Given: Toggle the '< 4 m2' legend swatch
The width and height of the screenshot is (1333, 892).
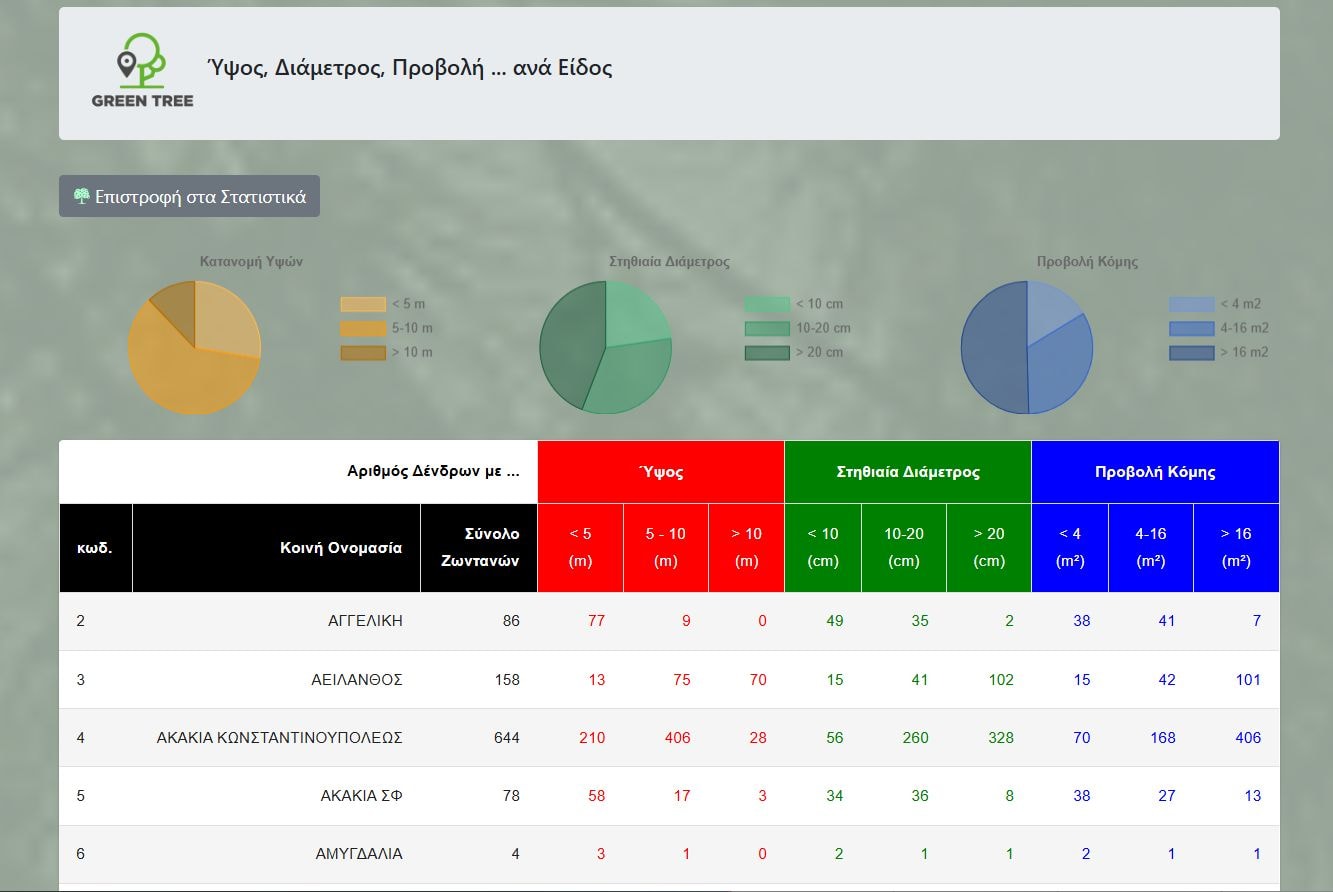Looking at the screenshot, I should click(1191, 304).
